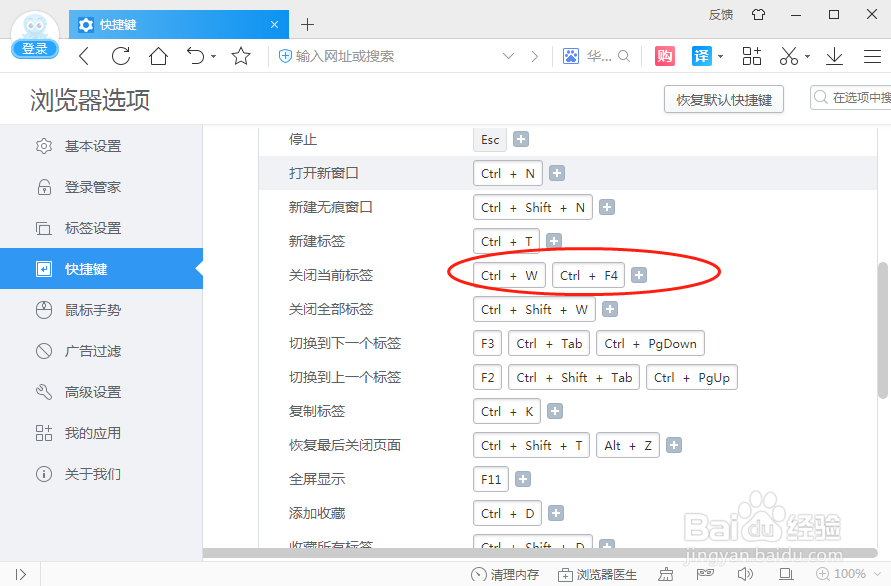Click 恢复默认快捷键 button
Viewport: 891px width, 586px height.
(x=724, y=99)
